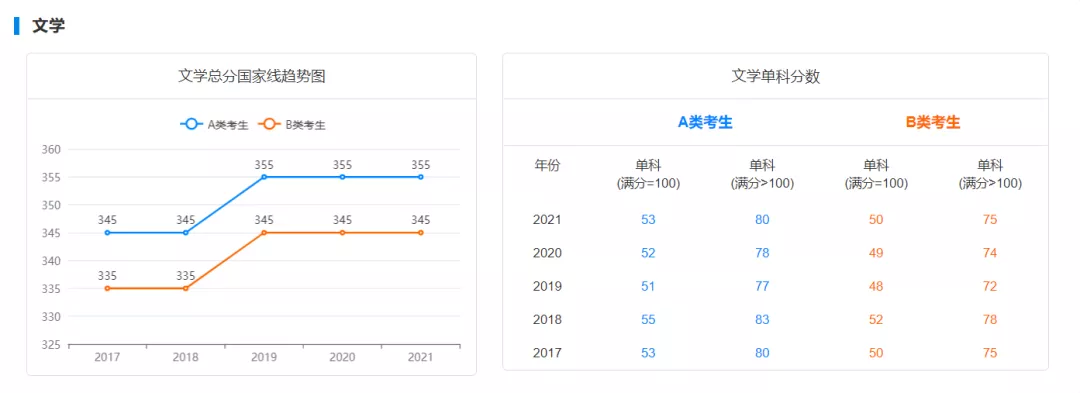Click the 2017 label on chart x-axis
Screen dimensions: 1080x393
click(107, 357)
